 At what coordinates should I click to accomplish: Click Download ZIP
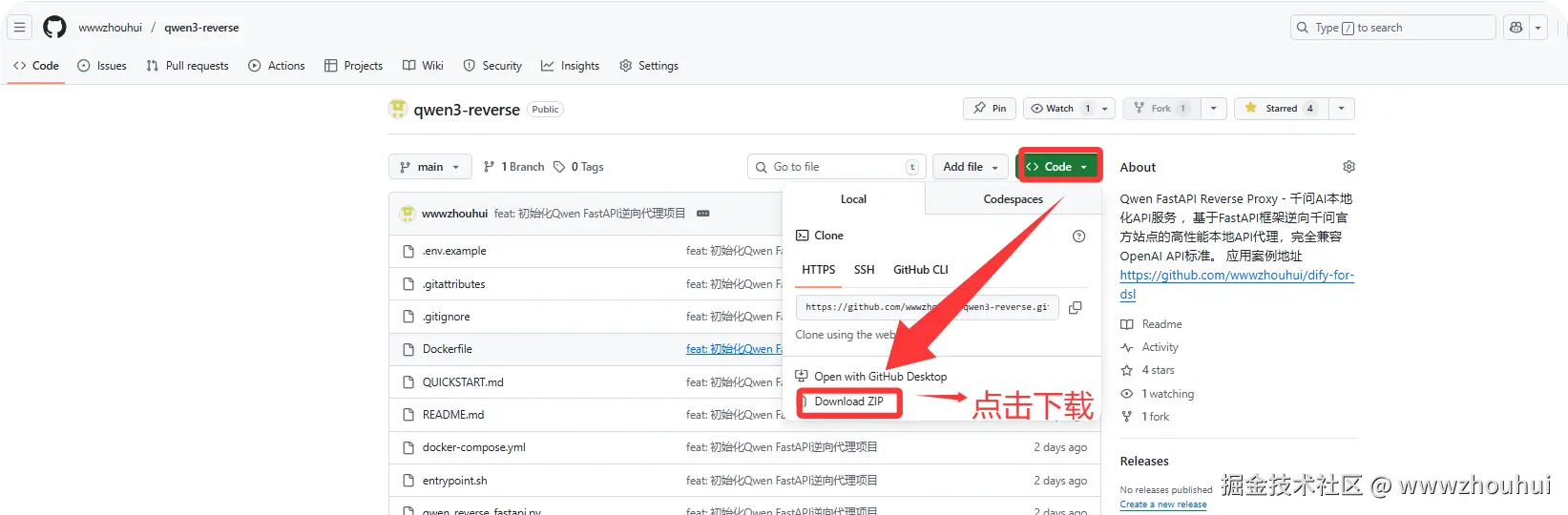click(848, 402)
